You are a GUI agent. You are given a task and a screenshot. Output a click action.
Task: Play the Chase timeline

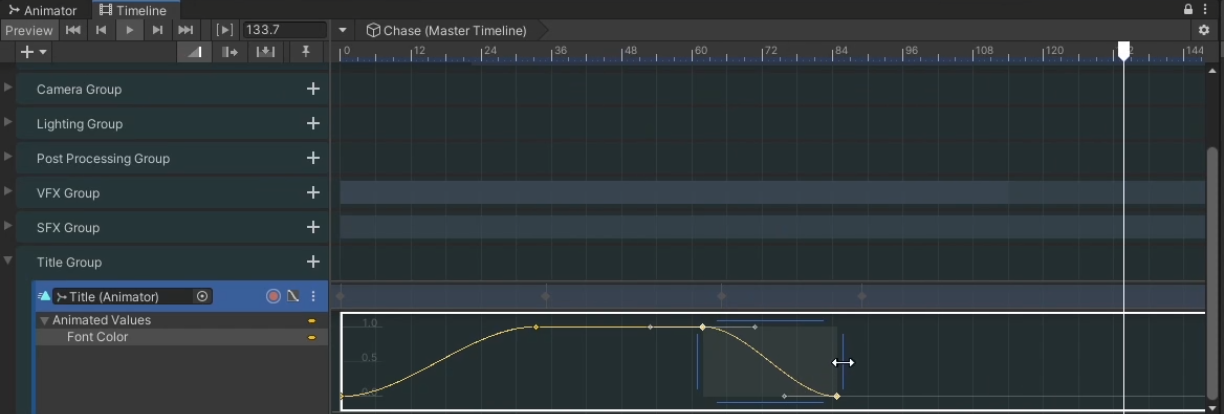pyautogui.click(x=129, y=31)
